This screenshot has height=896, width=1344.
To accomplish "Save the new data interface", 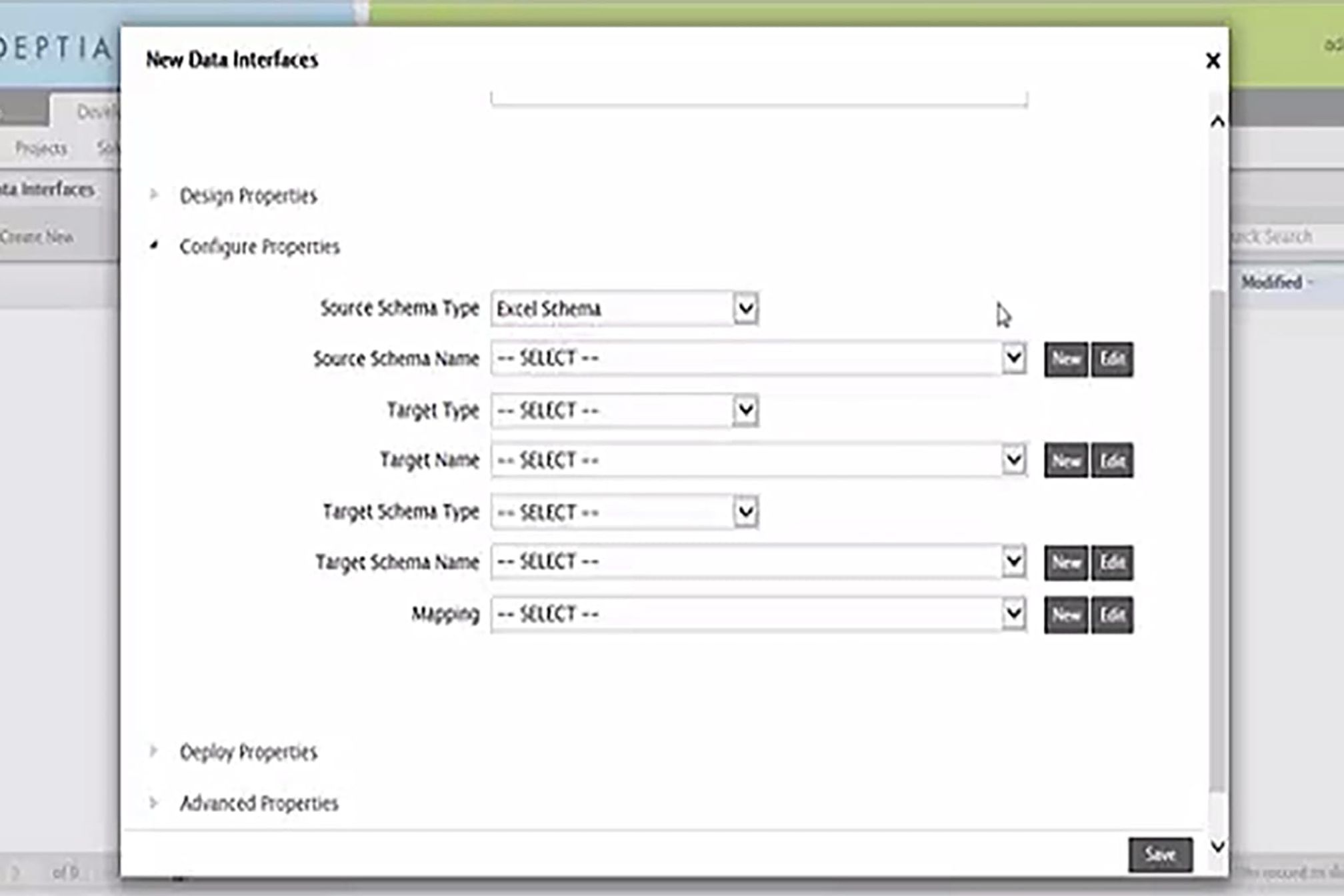I will click(1160, 854).
